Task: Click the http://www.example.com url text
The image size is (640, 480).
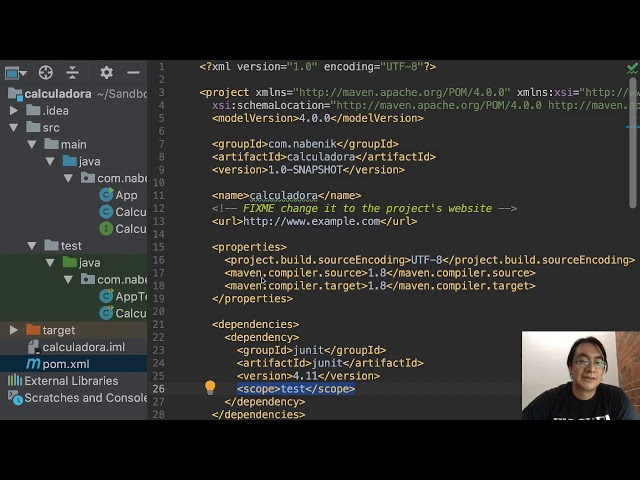Action: tap(312, 222)
